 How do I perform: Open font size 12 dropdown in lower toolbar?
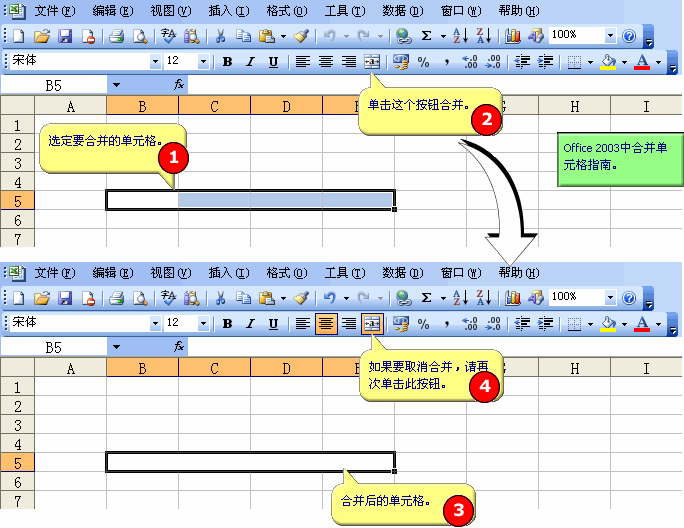point(203,323)
